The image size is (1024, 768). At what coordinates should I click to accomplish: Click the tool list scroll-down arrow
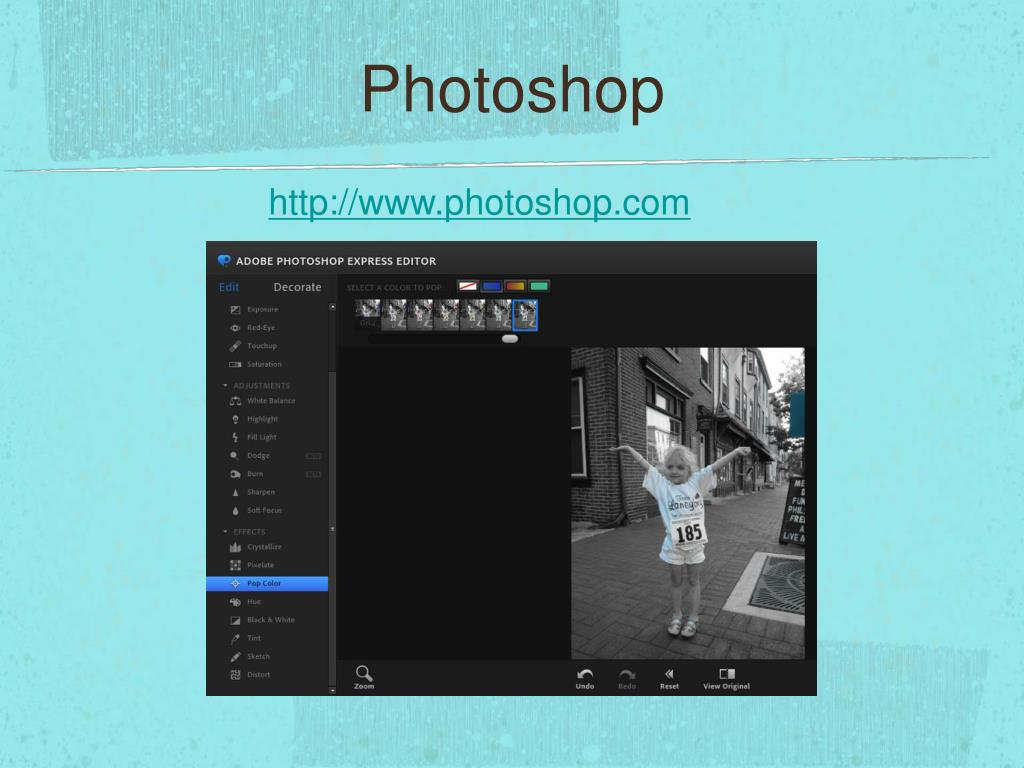(332, 690)
